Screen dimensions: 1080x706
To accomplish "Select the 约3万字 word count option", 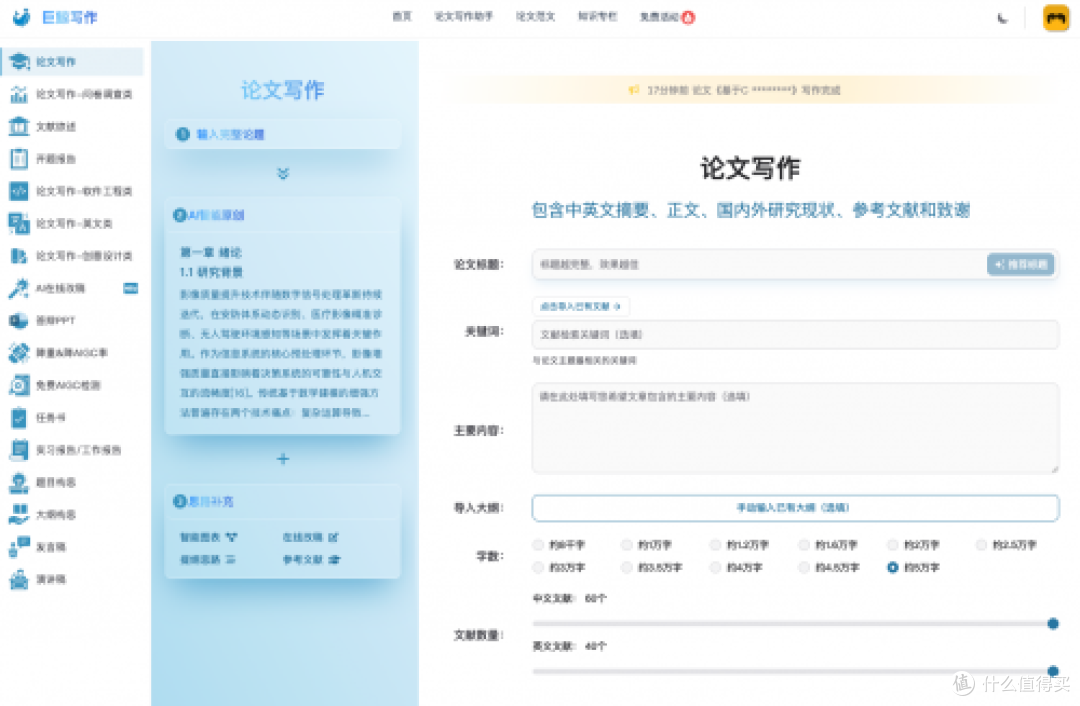I will click(x=538, y=568).
